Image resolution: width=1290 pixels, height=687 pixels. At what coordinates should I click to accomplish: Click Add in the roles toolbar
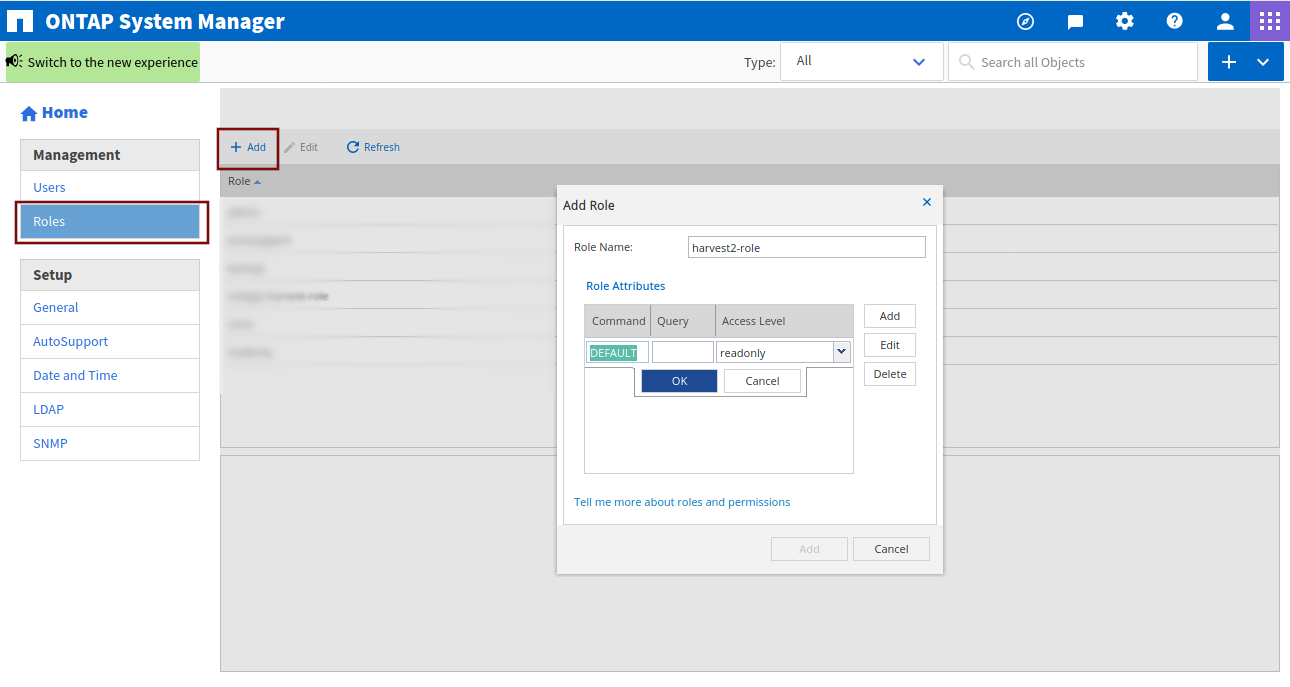tap(248, 147)
